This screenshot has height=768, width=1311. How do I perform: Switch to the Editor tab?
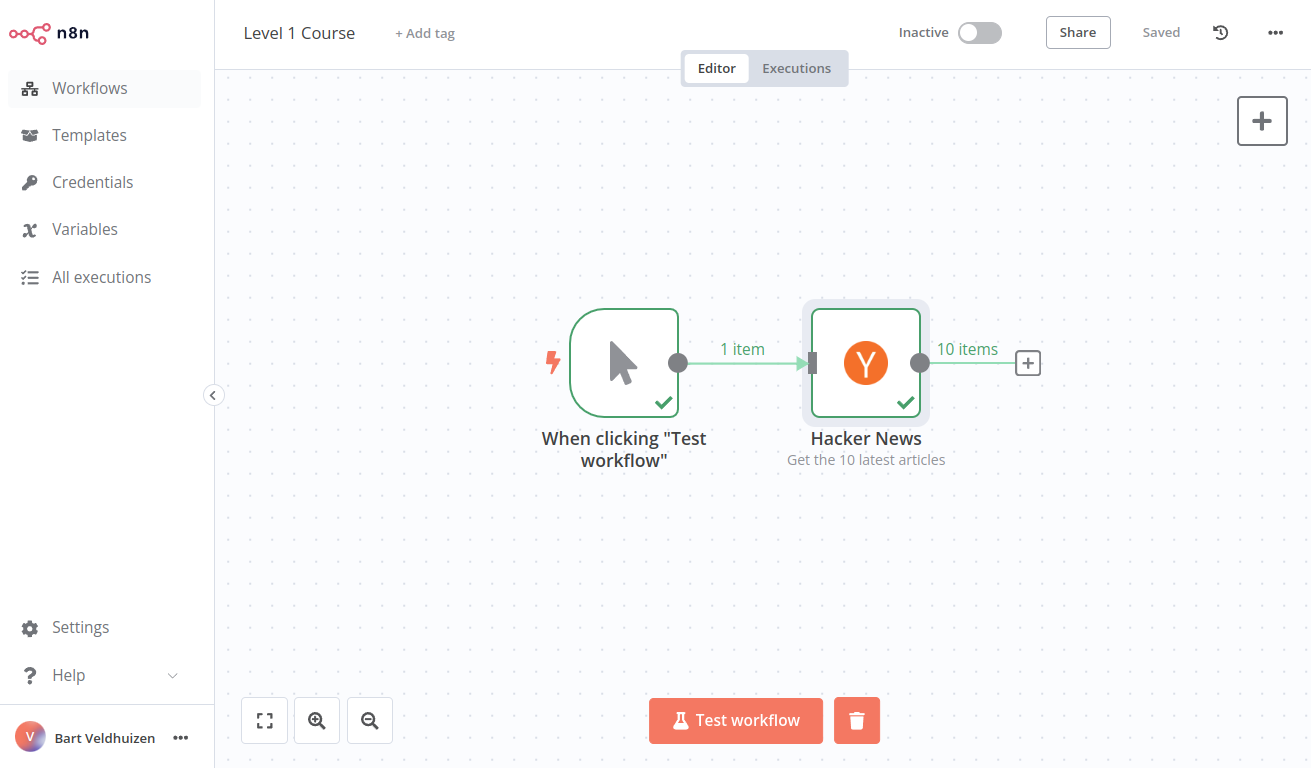(717, 68)
